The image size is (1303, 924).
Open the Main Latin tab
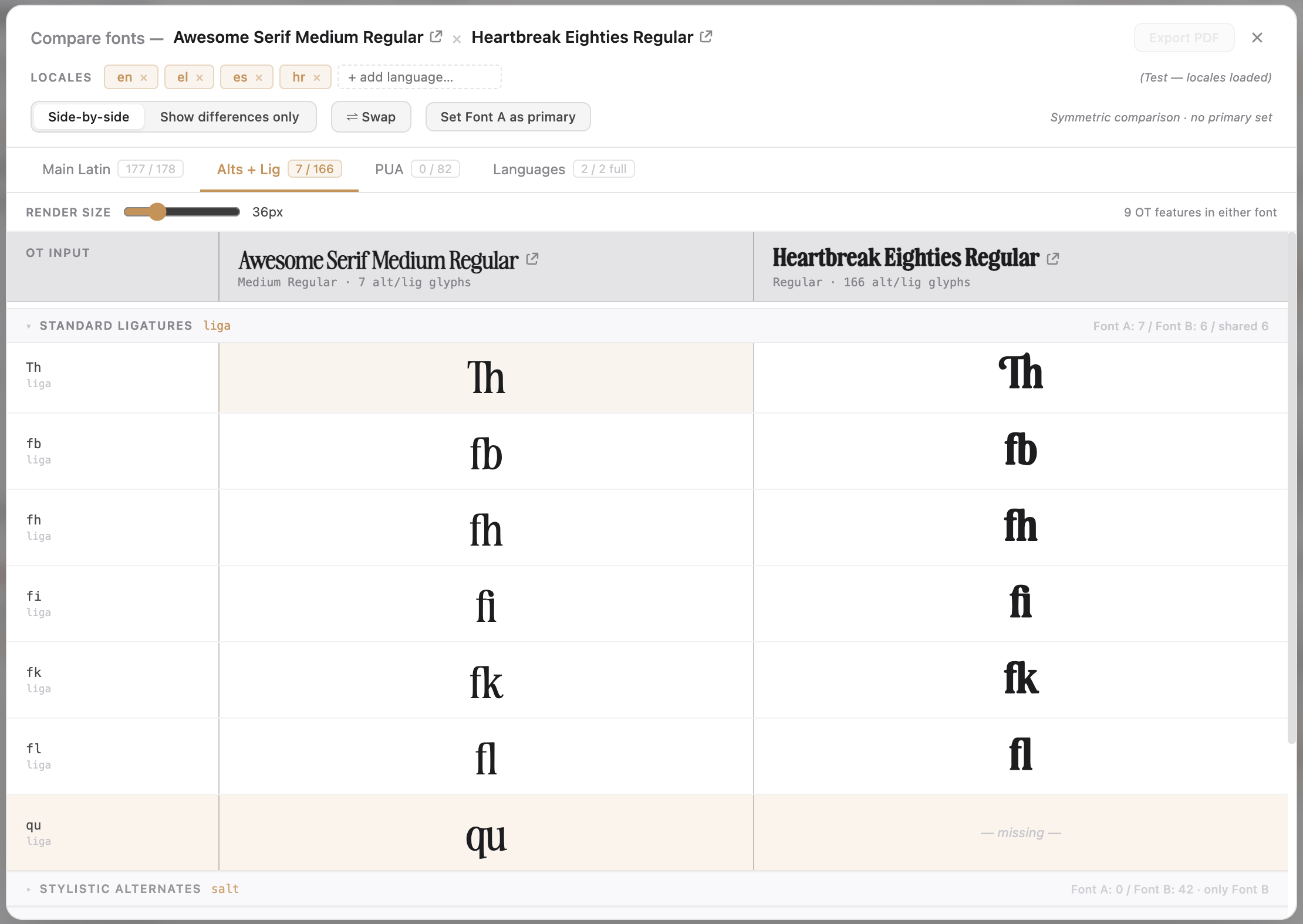click(113, 169)
